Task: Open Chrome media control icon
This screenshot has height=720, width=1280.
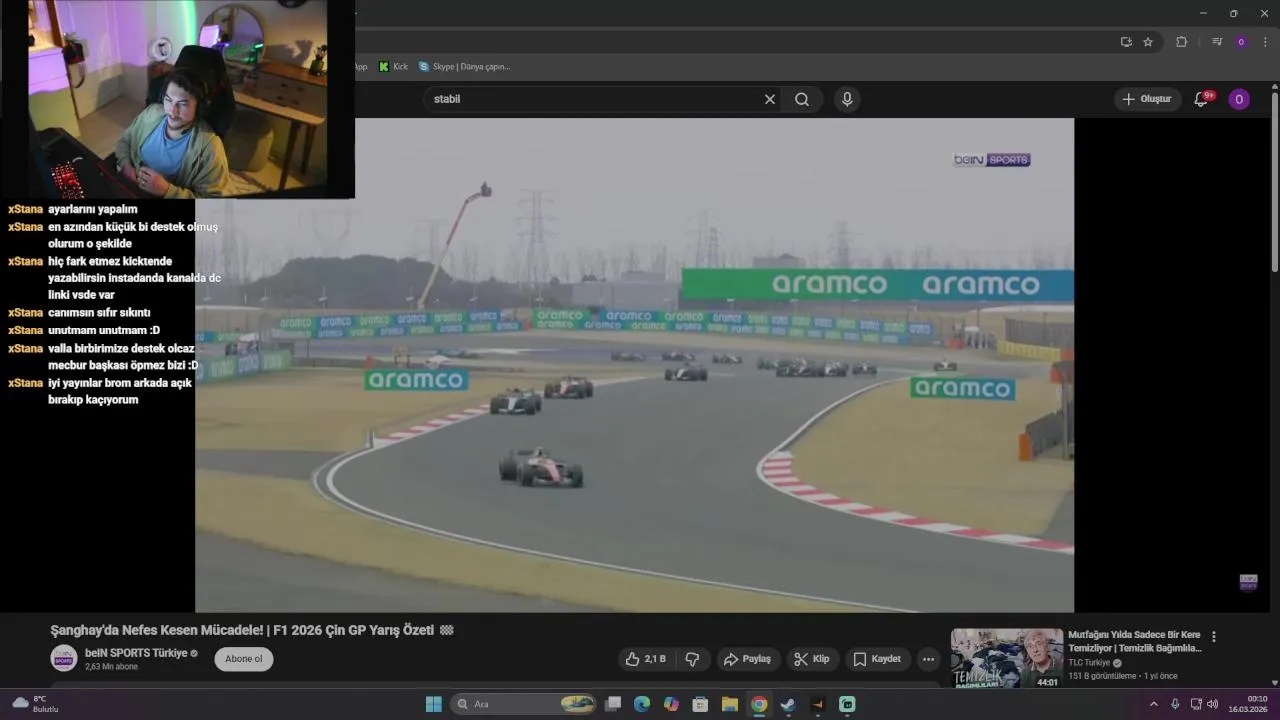Action: [x=1217, y=42]
